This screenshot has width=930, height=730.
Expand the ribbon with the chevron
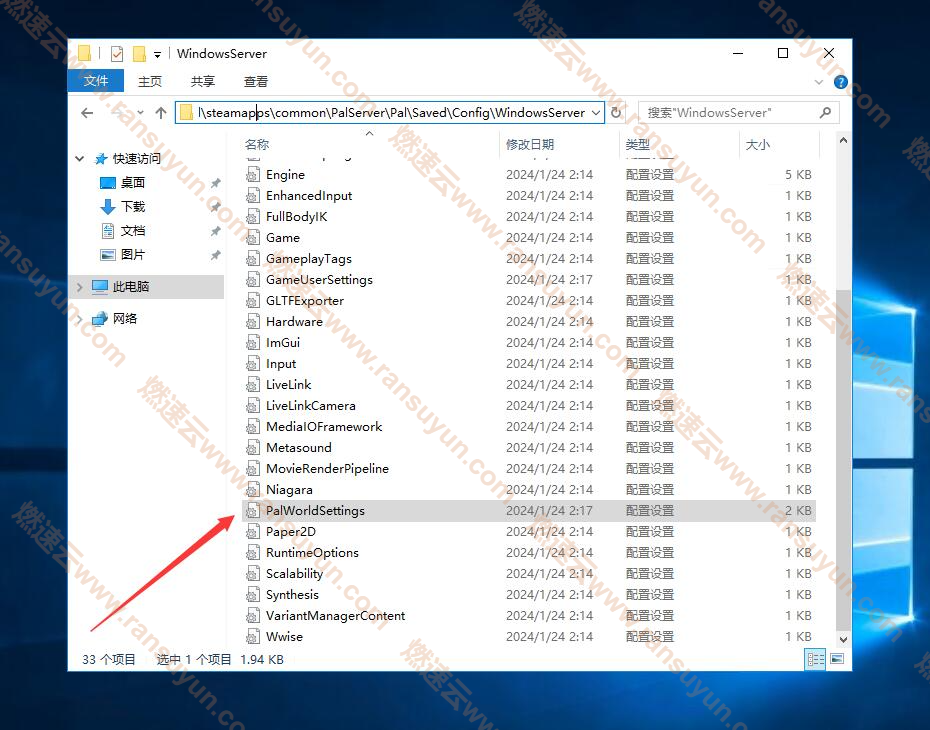point(819,82)
